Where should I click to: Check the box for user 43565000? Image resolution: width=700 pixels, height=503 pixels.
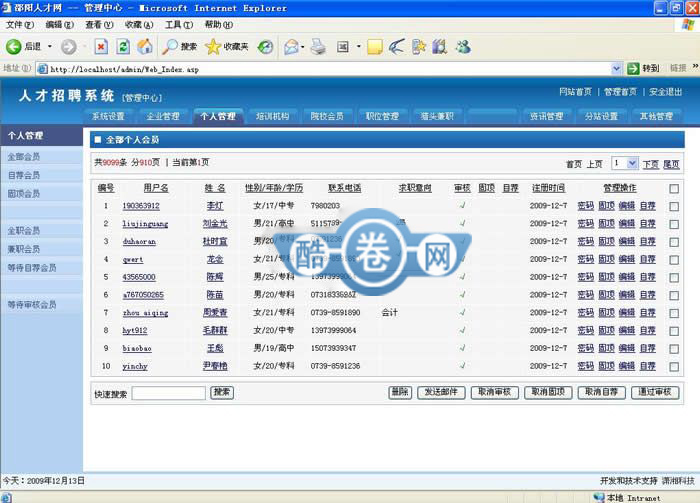pyautogui.click(x=674, y=278)
